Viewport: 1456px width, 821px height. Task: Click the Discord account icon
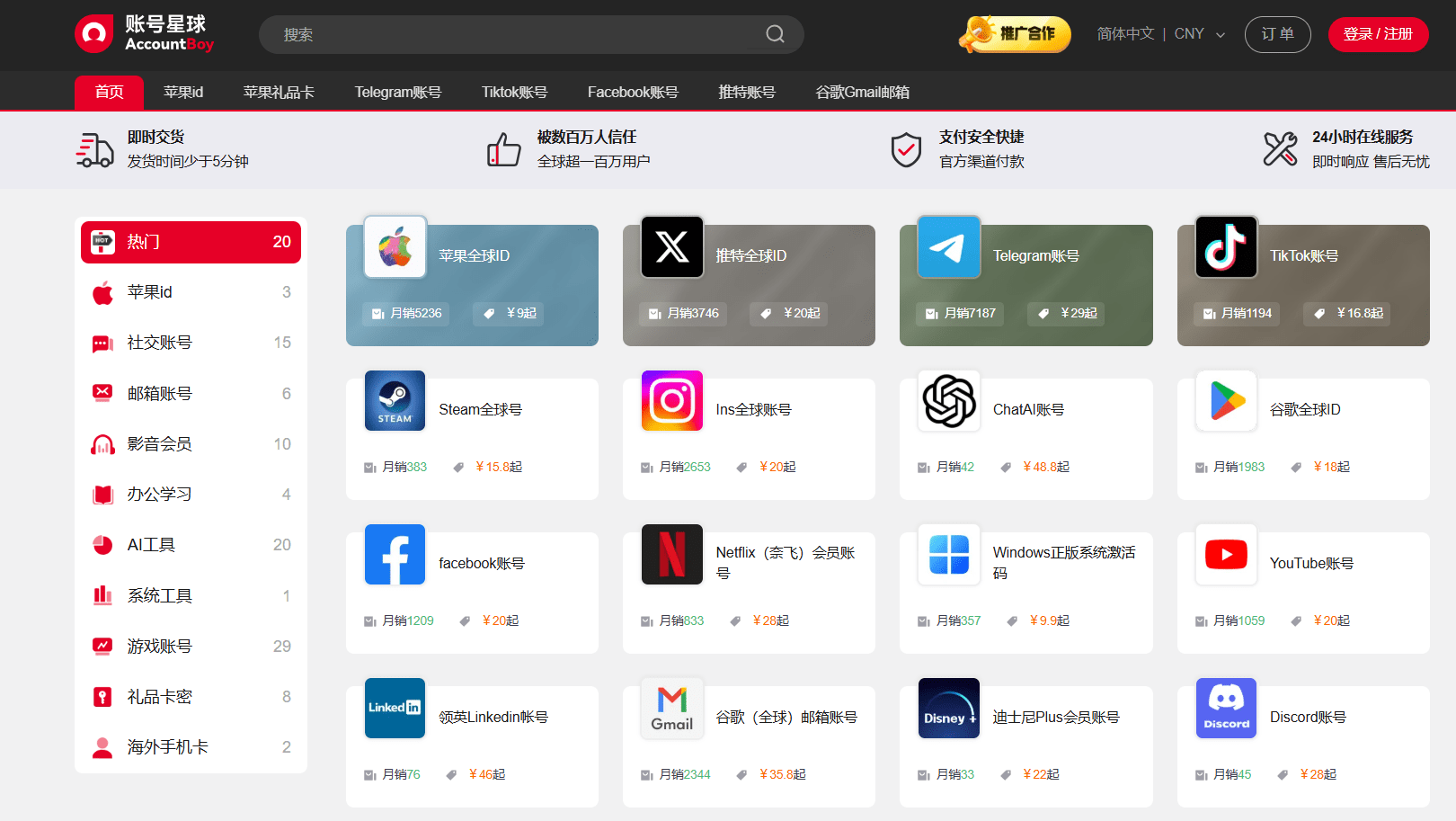click(1226, 709)
